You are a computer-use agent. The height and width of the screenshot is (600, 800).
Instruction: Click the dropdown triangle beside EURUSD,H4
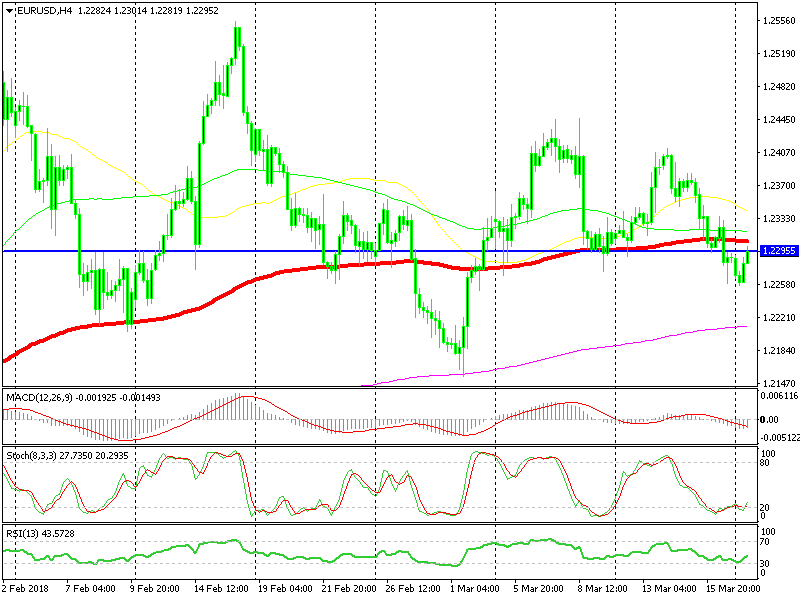(x=10, y=11)
